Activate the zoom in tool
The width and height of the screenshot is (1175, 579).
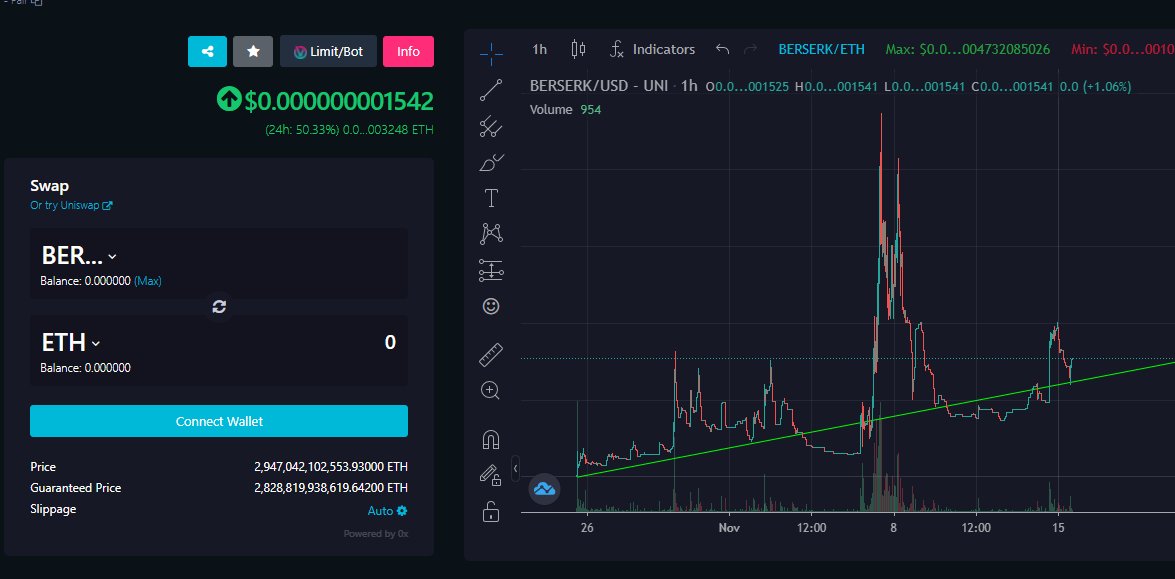pyautogui.click(x=491, y=390)
